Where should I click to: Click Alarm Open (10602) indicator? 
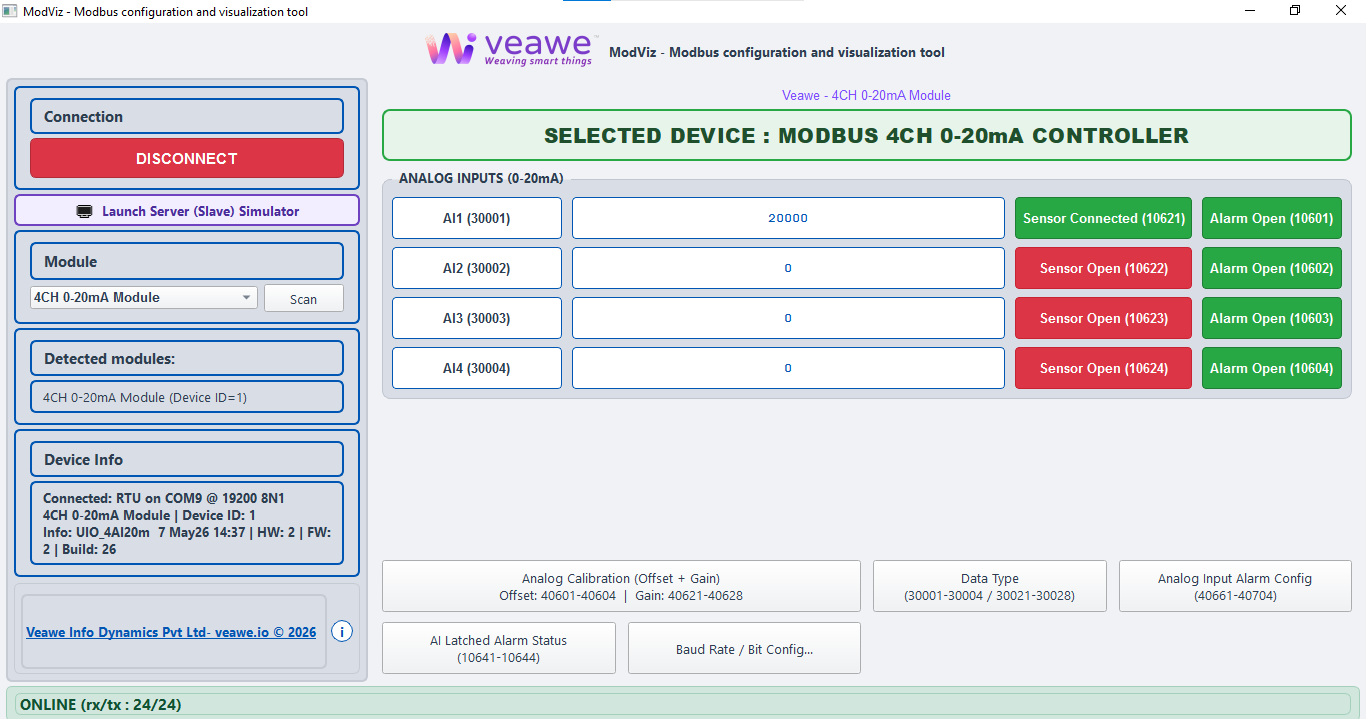pos(1272,268)
